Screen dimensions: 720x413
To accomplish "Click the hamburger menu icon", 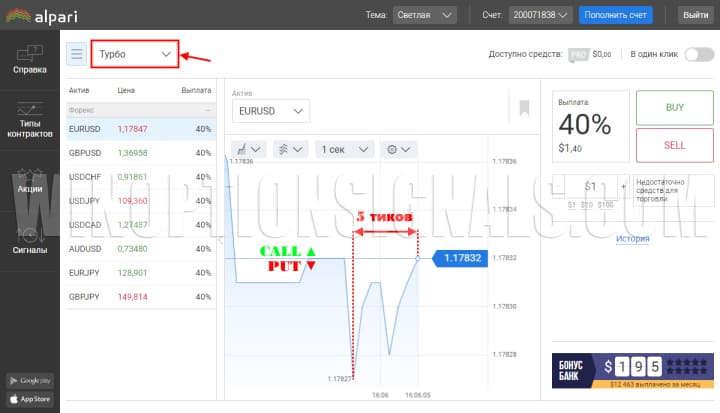I will [x=76, y=54].
